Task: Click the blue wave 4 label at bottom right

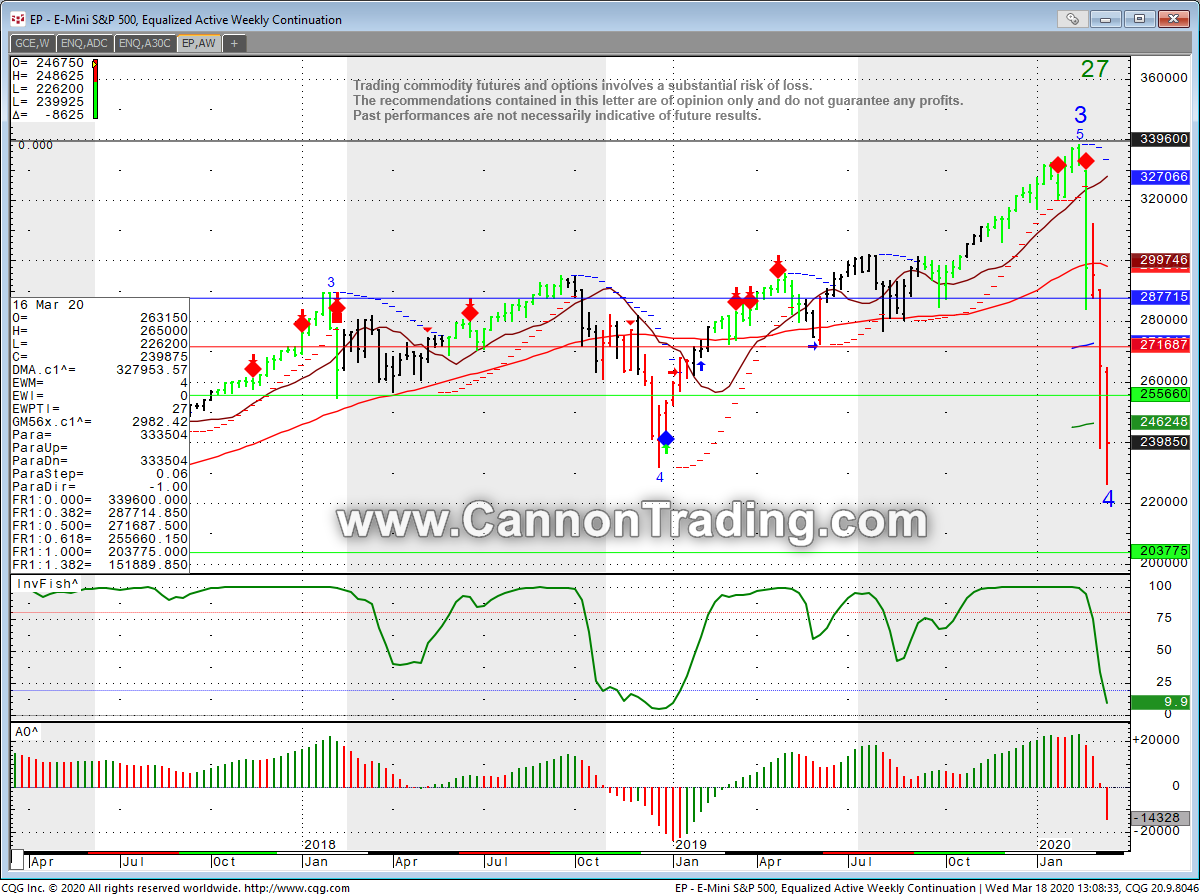Action: [1108, 499]
